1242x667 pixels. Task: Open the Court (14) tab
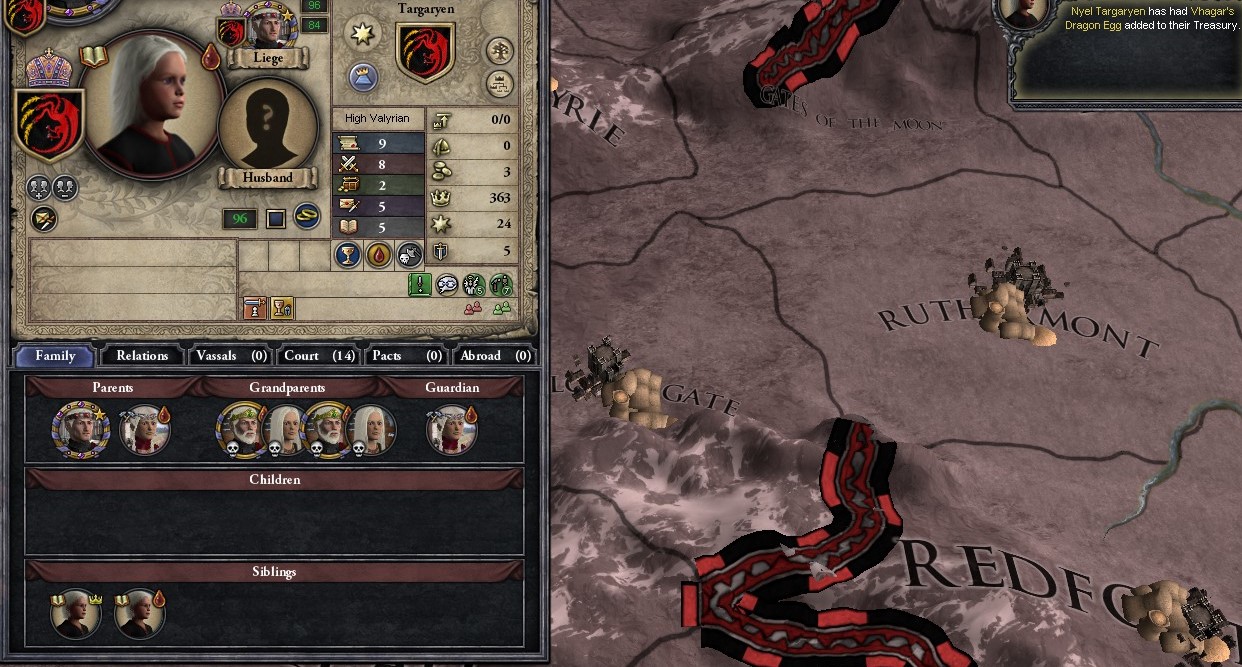318,355
